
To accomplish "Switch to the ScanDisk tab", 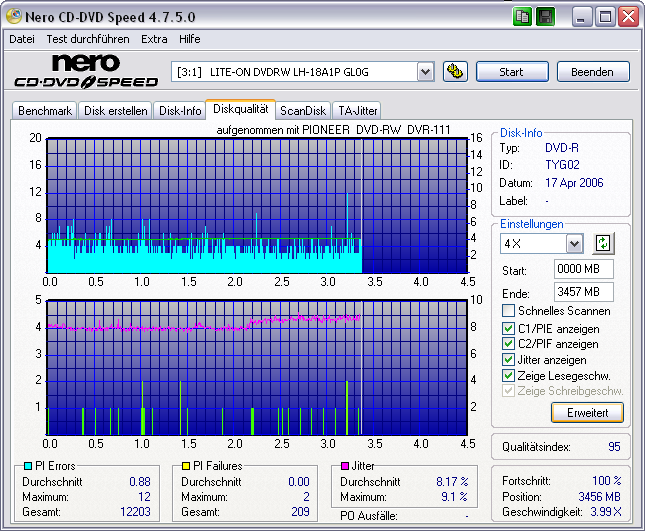I will pos(302,111).
